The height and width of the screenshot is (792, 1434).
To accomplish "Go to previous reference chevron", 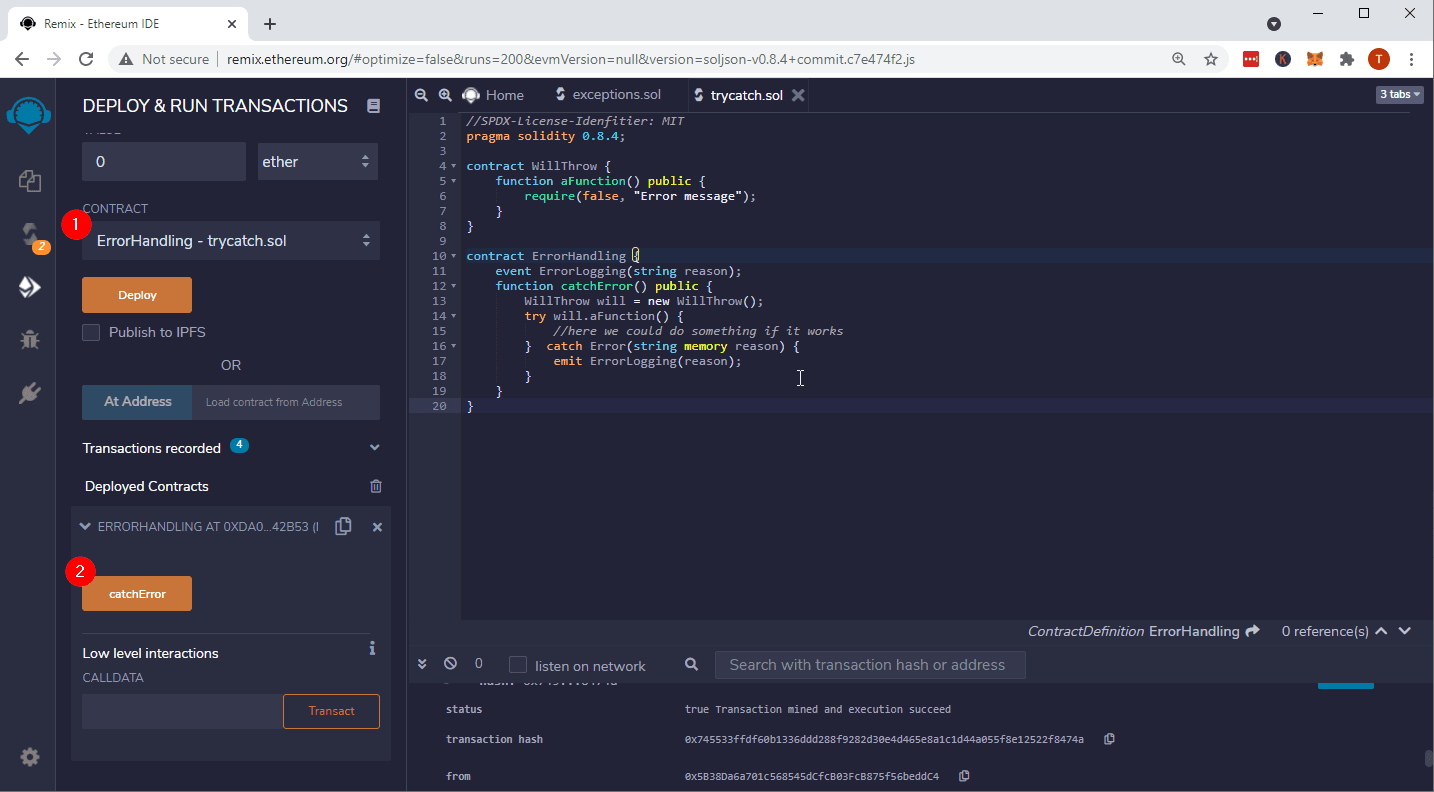I will coord(1381,631).
